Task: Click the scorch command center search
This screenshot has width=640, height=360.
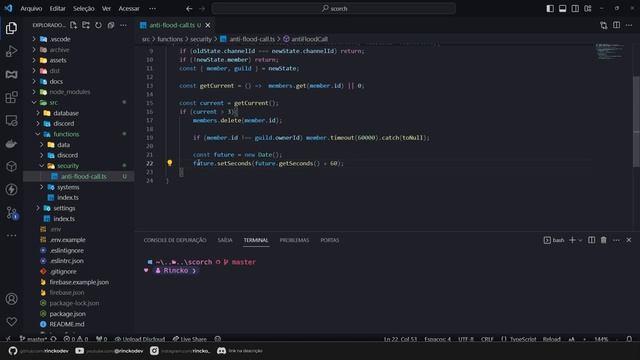Action: click(333, 9)
